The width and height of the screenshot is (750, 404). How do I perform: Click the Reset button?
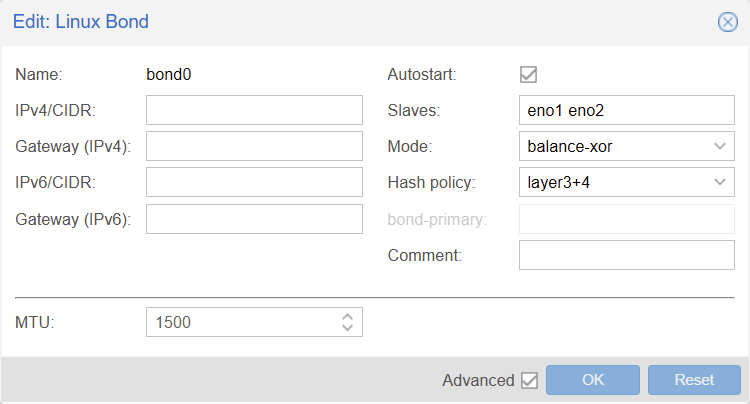[694, 380]
